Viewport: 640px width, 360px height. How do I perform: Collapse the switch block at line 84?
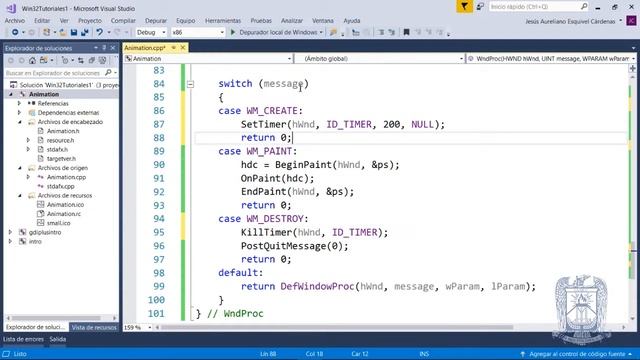(x=190, y=84)
